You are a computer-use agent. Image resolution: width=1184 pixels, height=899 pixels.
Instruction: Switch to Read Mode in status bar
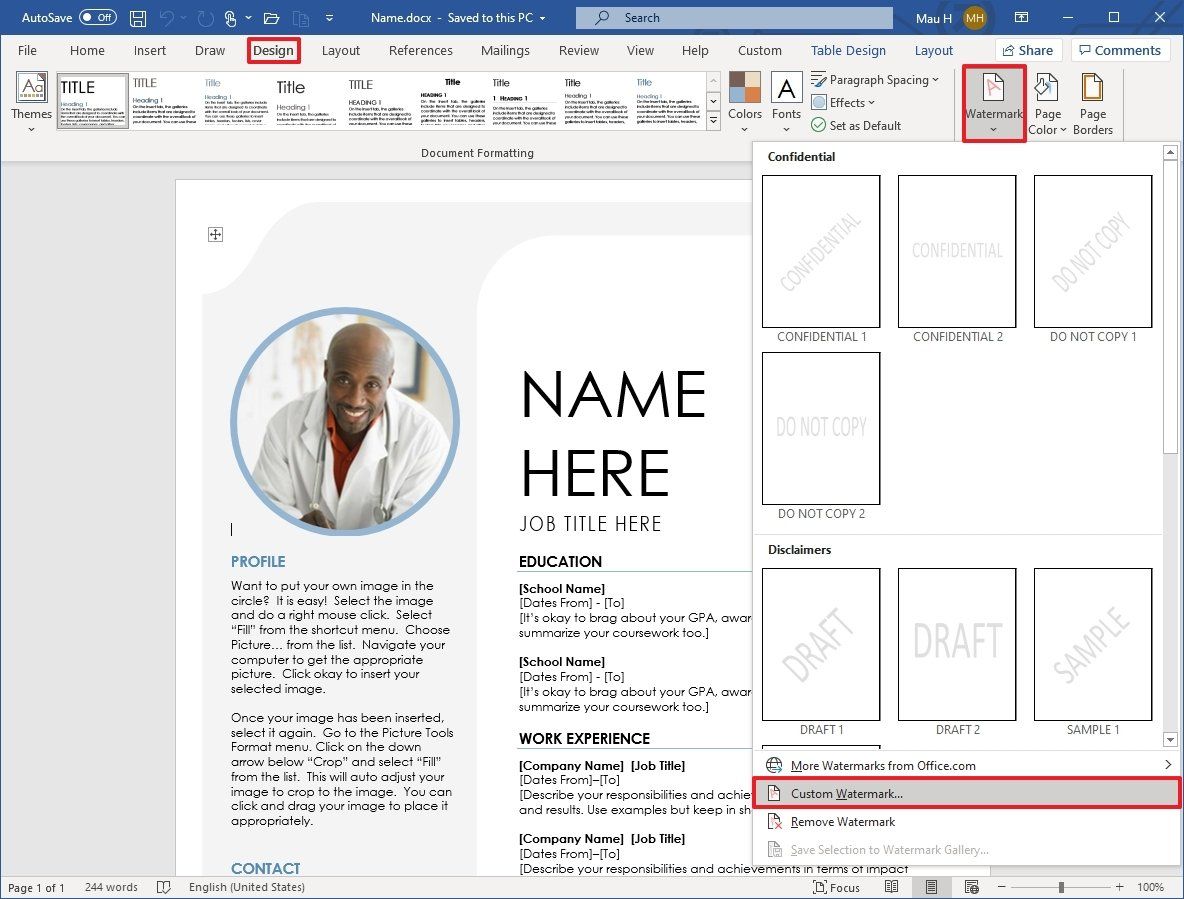coord(892,887)
